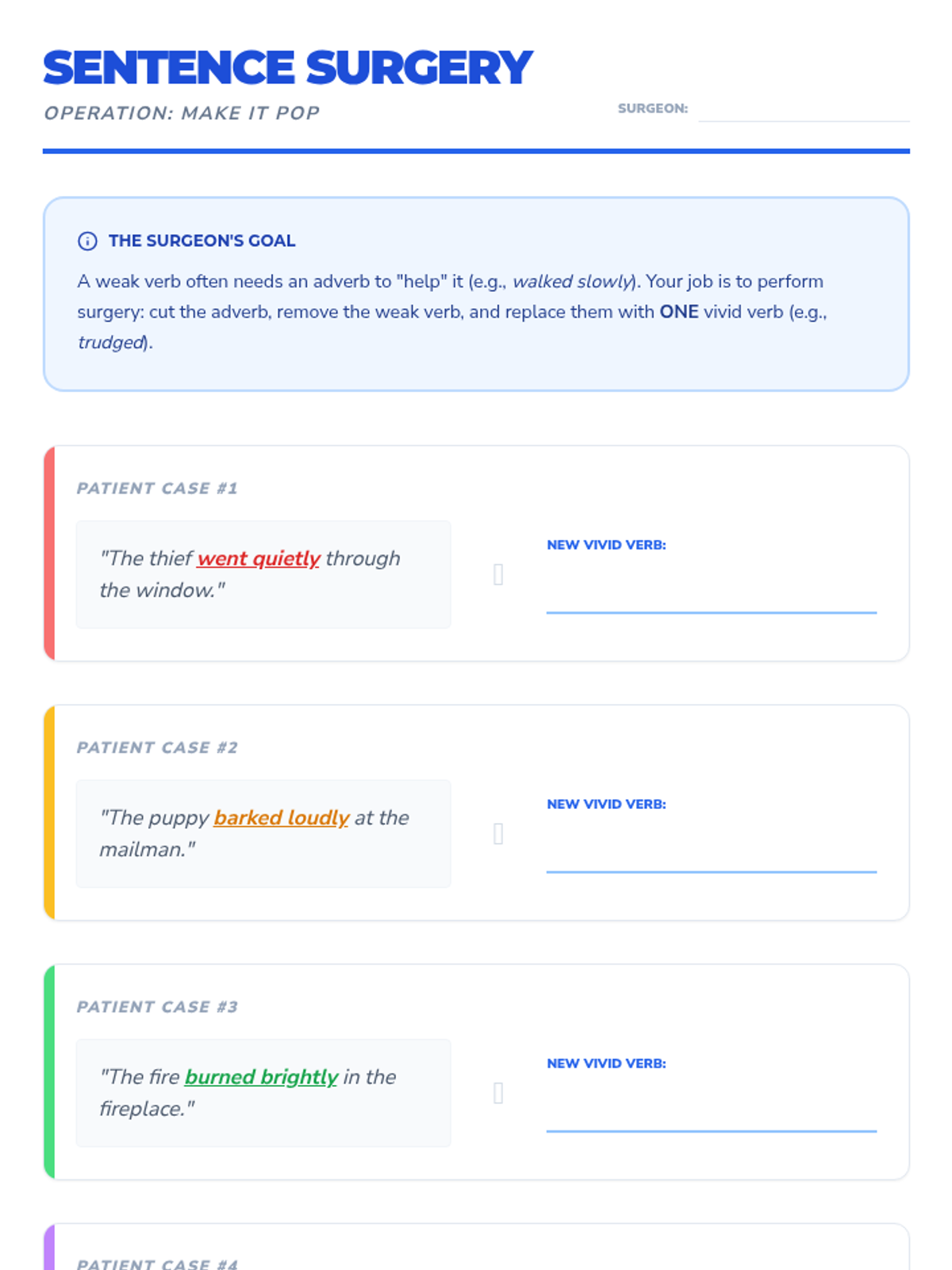The image size is (952, 1270).
Task: Click the arrow icon in Patient Case #2
Action: 498,833
